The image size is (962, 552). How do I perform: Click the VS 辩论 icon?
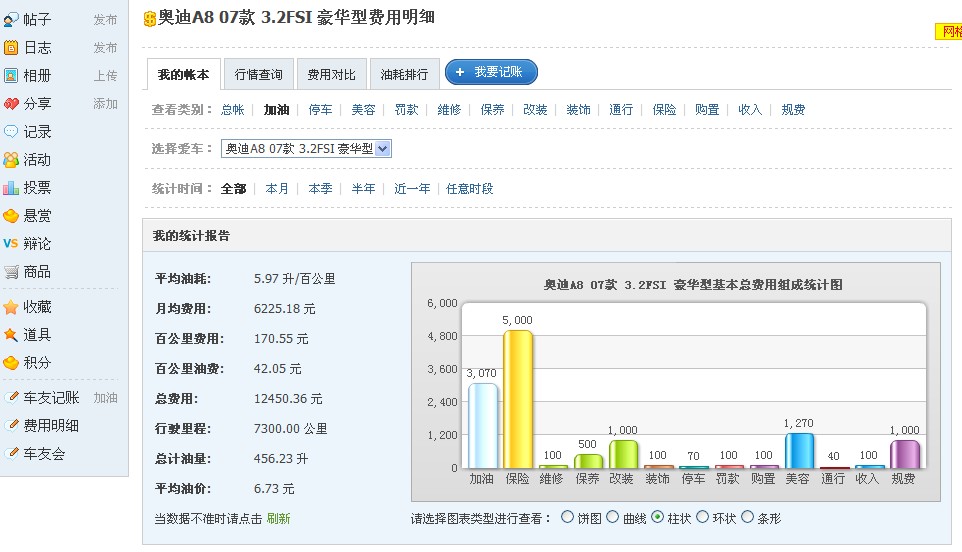(10, 243)
